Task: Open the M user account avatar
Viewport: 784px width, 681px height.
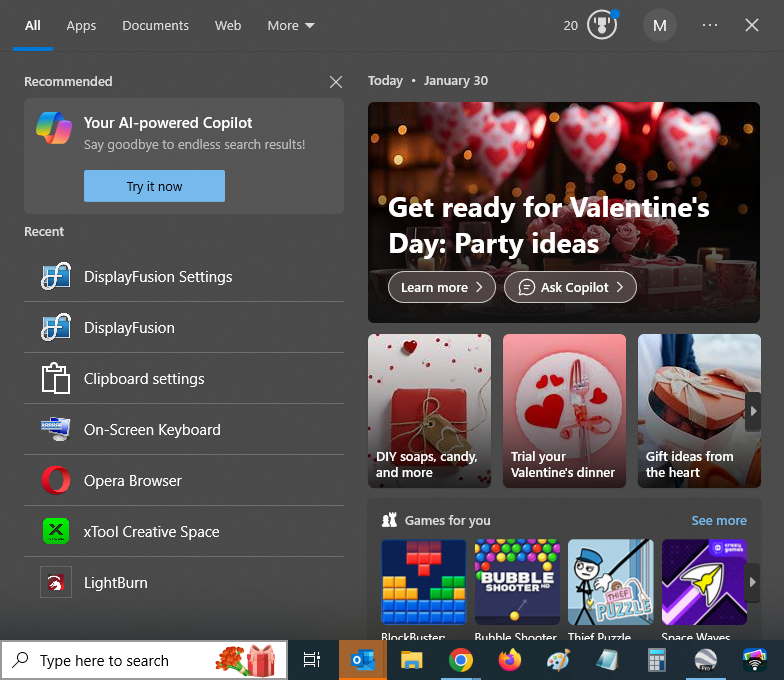Action: click(x=659, y=25)
